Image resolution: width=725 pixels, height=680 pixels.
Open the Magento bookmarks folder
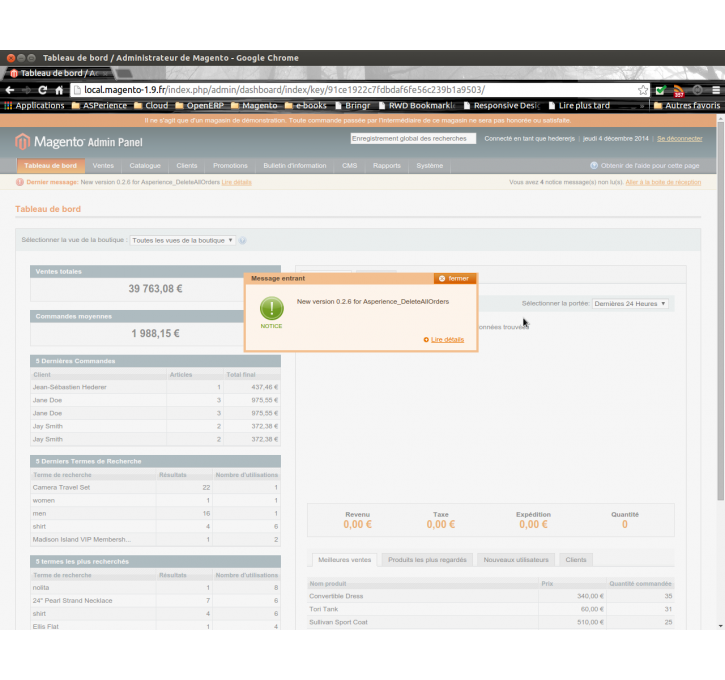[254, 105]
